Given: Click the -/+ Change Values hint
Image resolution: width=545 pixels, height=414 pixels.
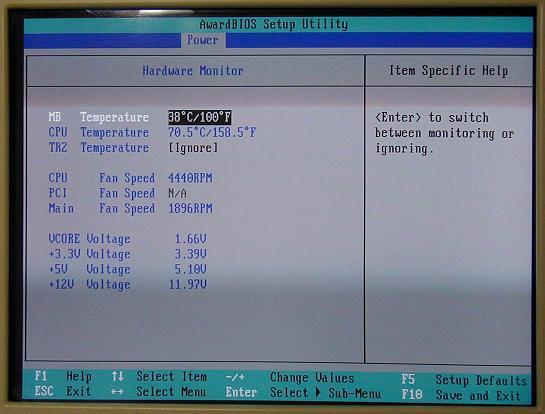Looking at the screenshot, I should 290,378.
